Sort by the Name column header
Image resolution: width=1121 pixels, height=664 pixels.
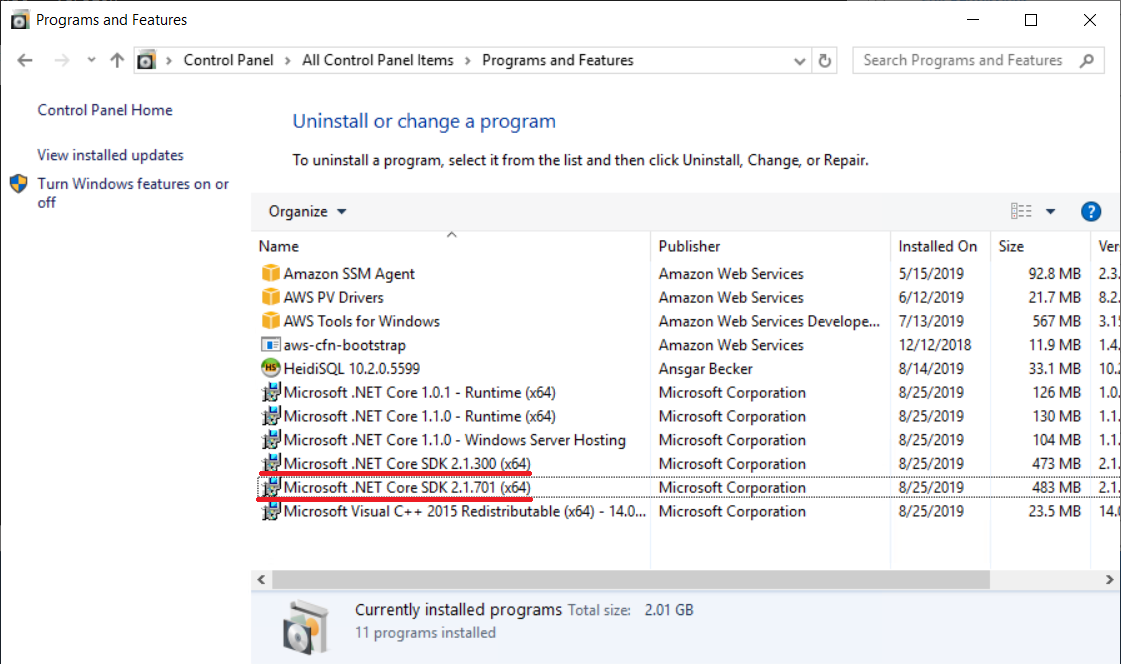[452, 246]
